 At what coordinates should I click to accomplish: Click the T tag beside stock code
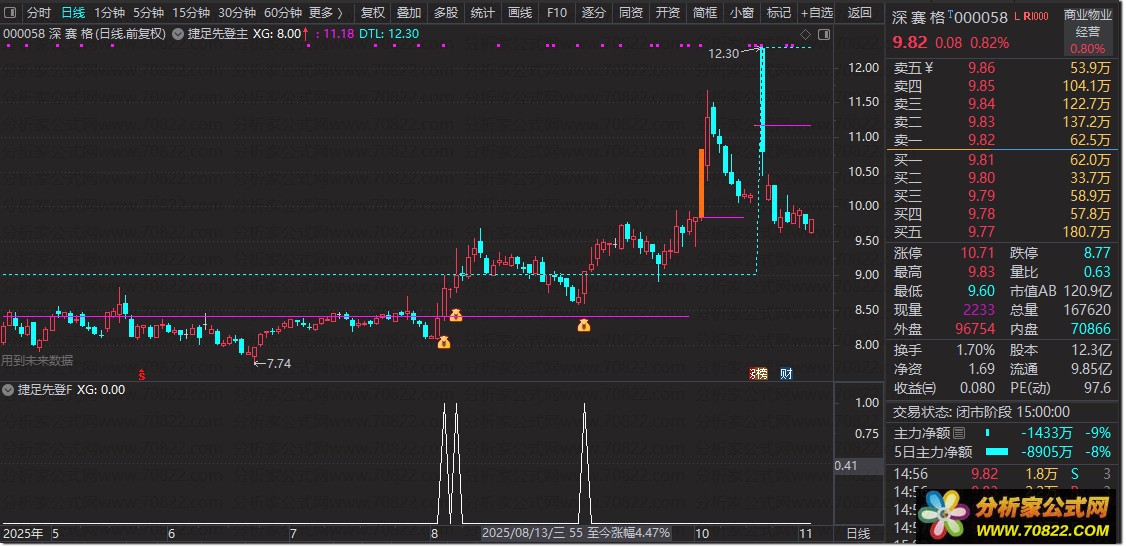coord(951,14)
